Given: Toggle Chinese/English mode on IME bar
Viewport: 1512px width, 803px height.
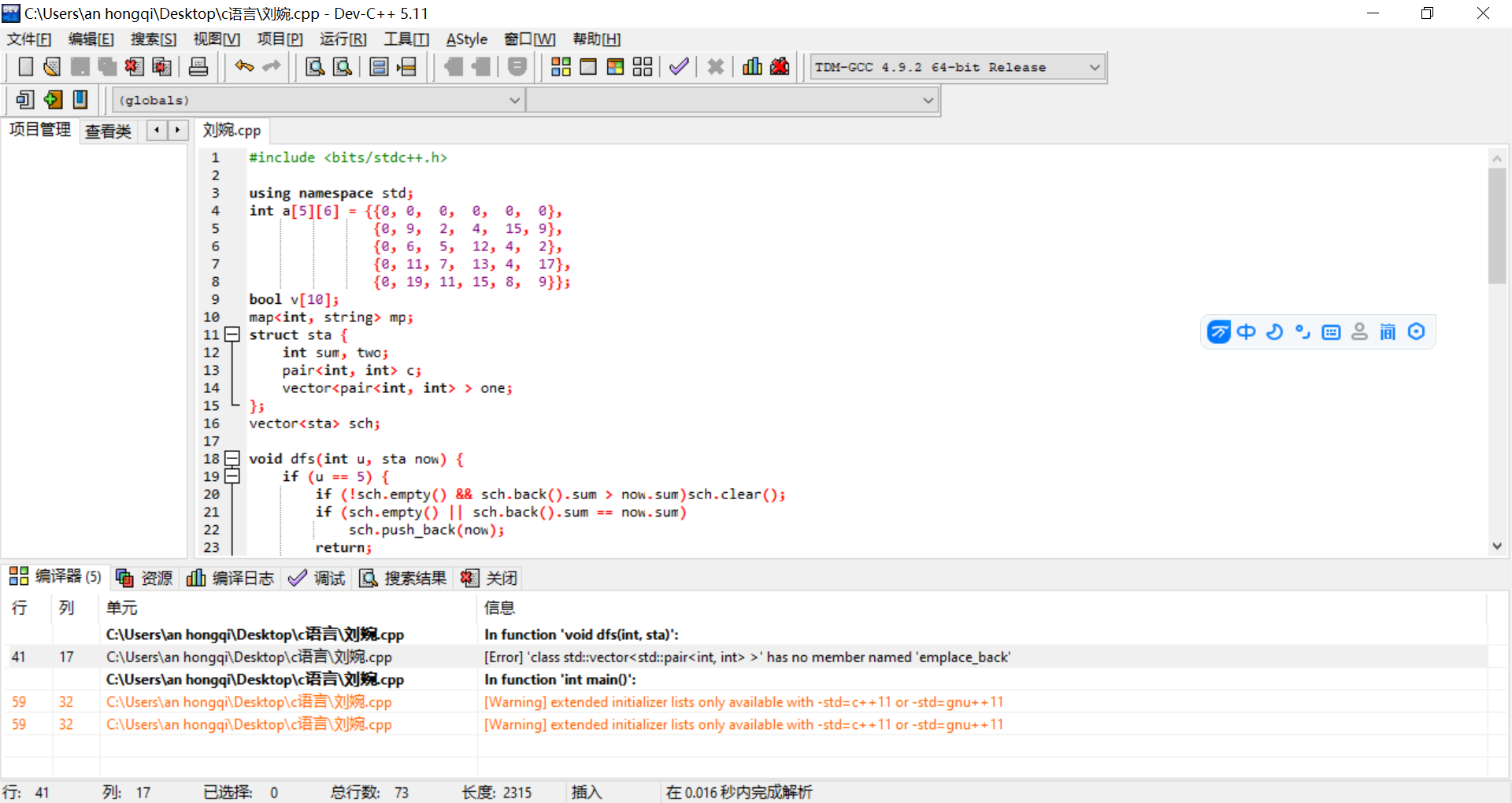Looking at the screenshot, I should pyautogui.click(x=1246, y=332).
